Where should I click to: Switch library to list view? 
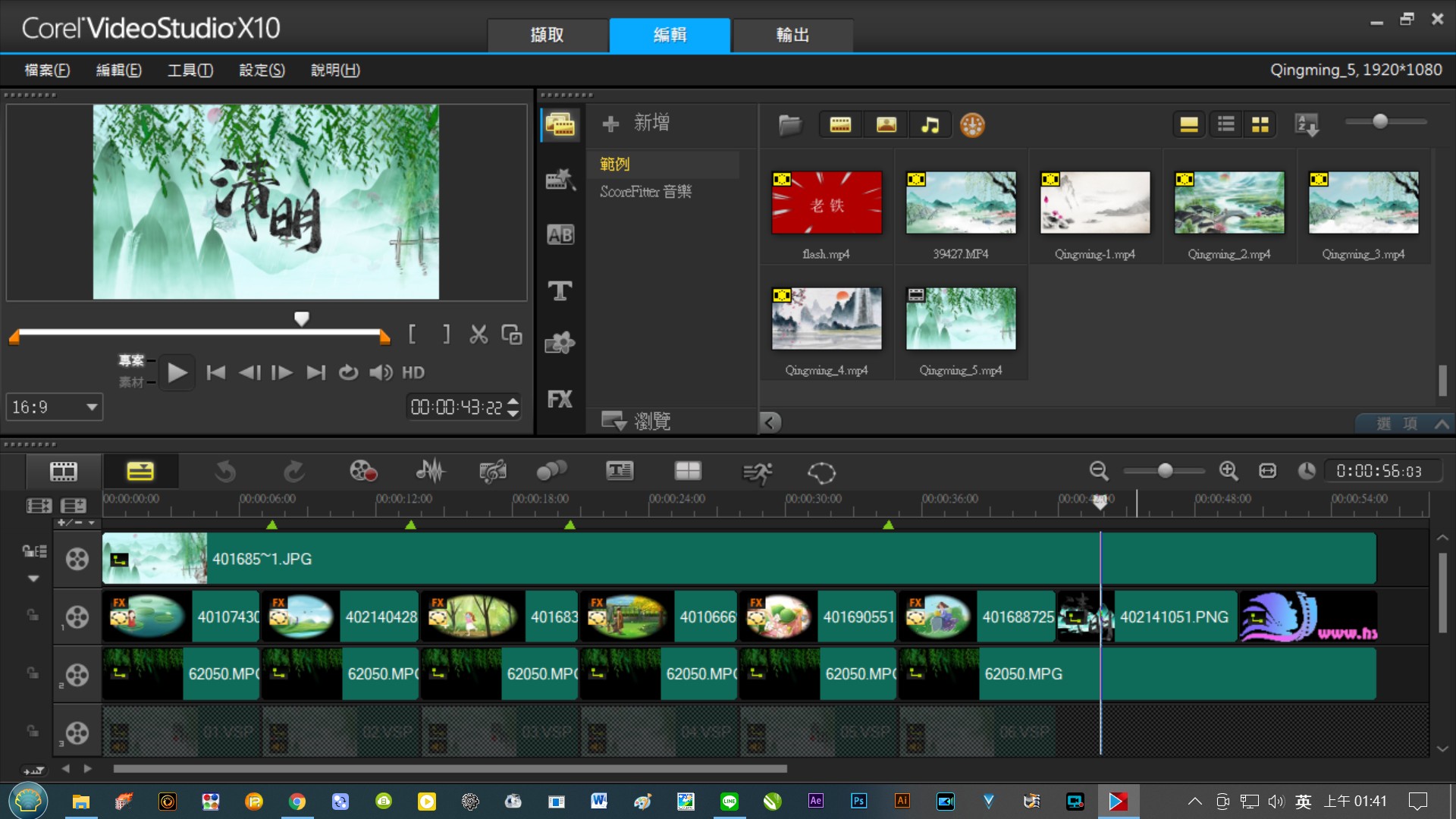click(1226, 125)
